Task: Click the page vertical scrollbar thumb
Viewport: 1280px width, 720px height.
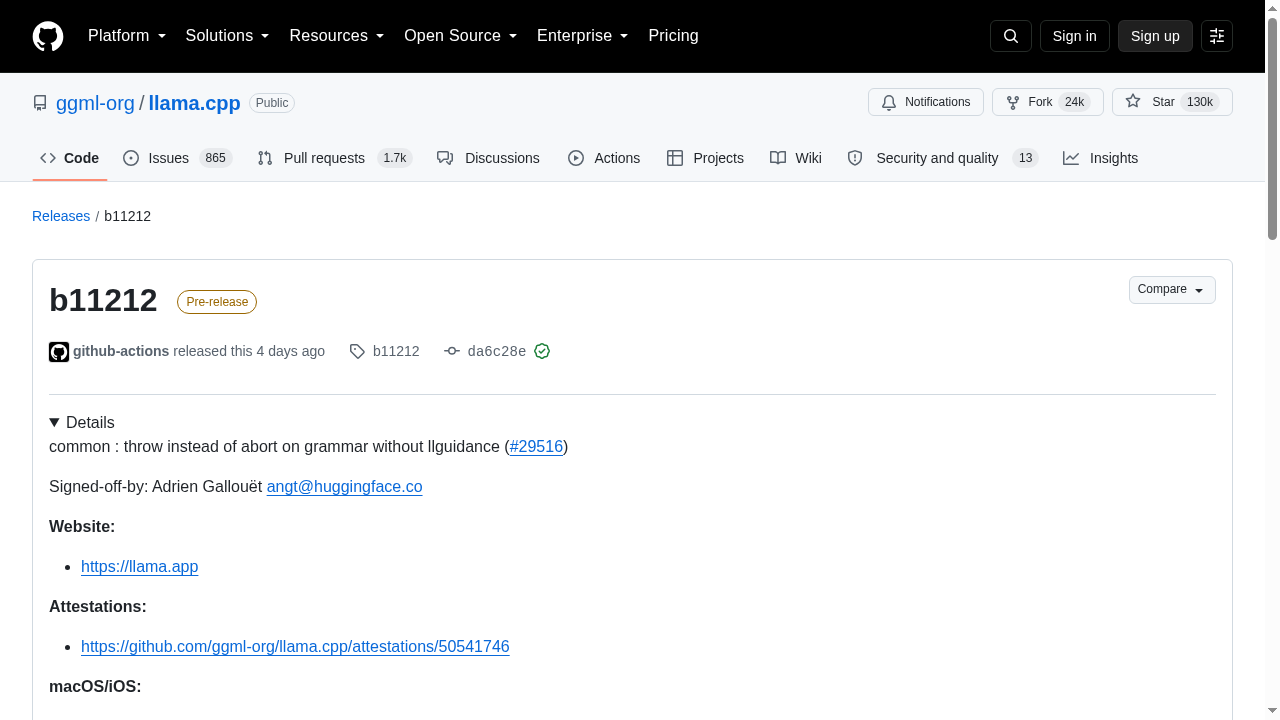Action: coord(1273,128)
